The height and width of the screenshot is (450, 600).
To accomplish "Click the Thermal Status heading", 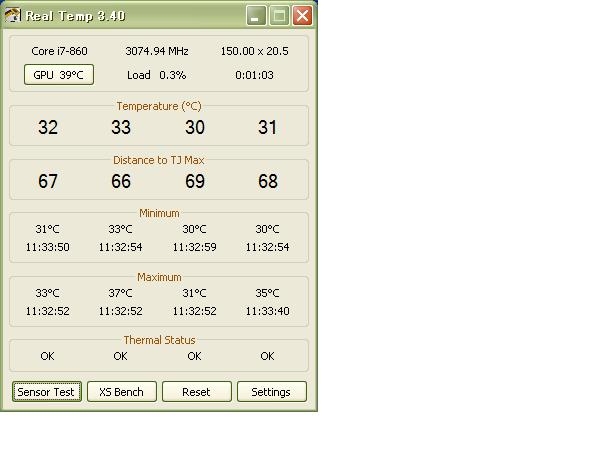I will (x=159, y=340).
